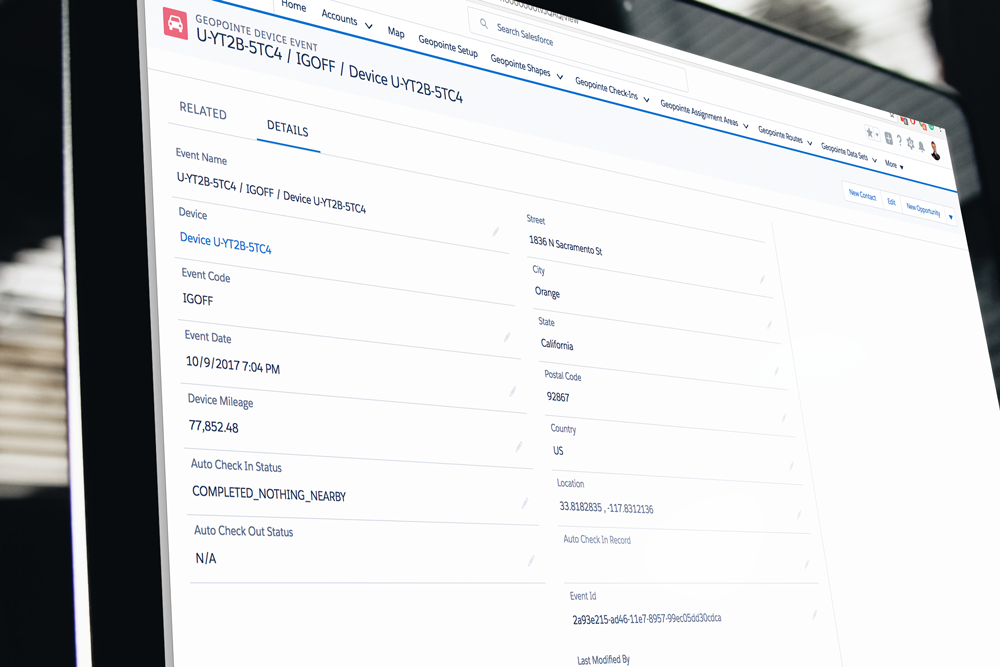The width and height of the screenshot is (1000, 667).
Task: Click the '1836 N Sacramento St' street value
Action: (566, 245)
